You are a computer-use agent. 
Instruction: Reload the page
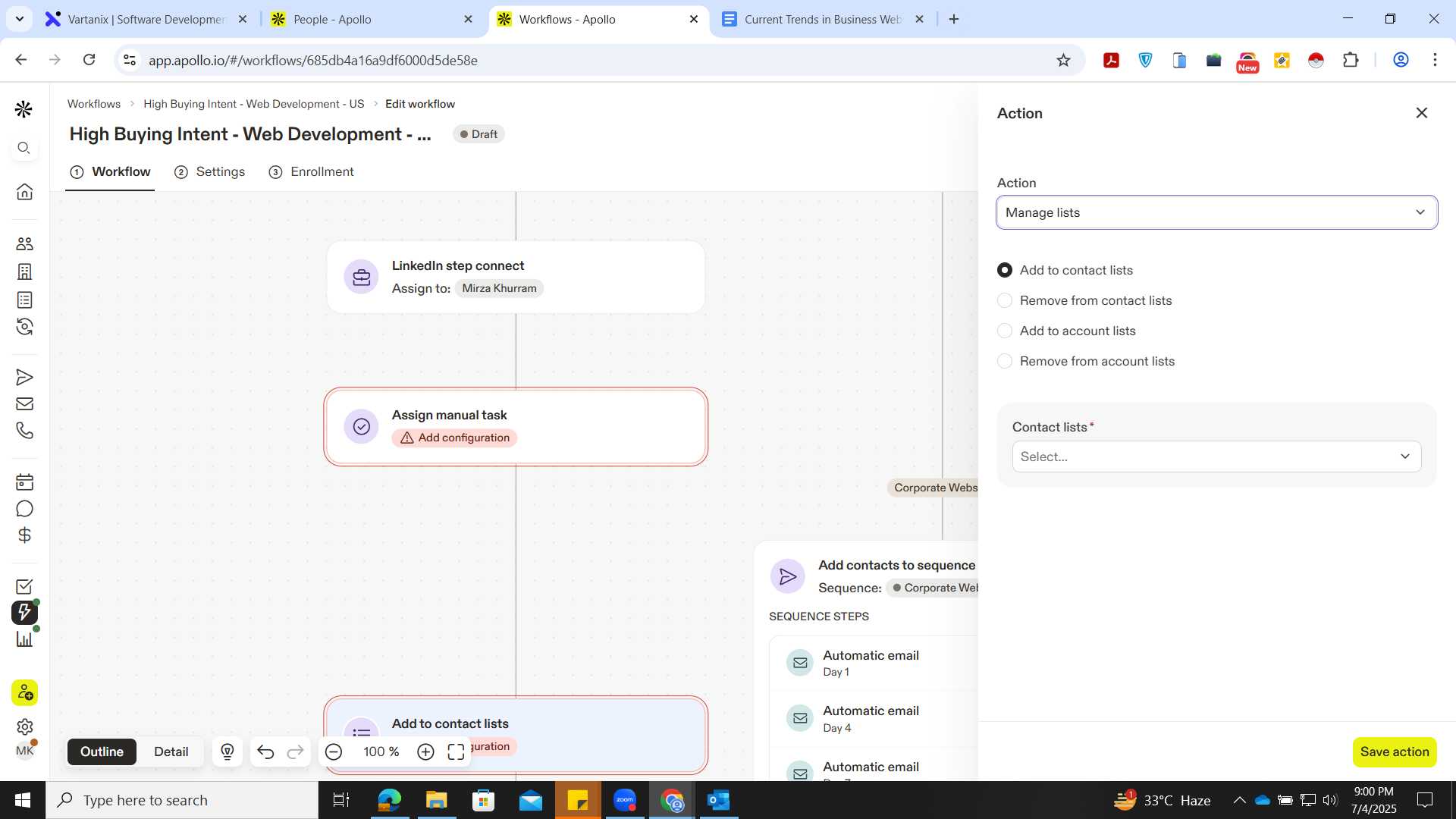(x=89, y=59)
